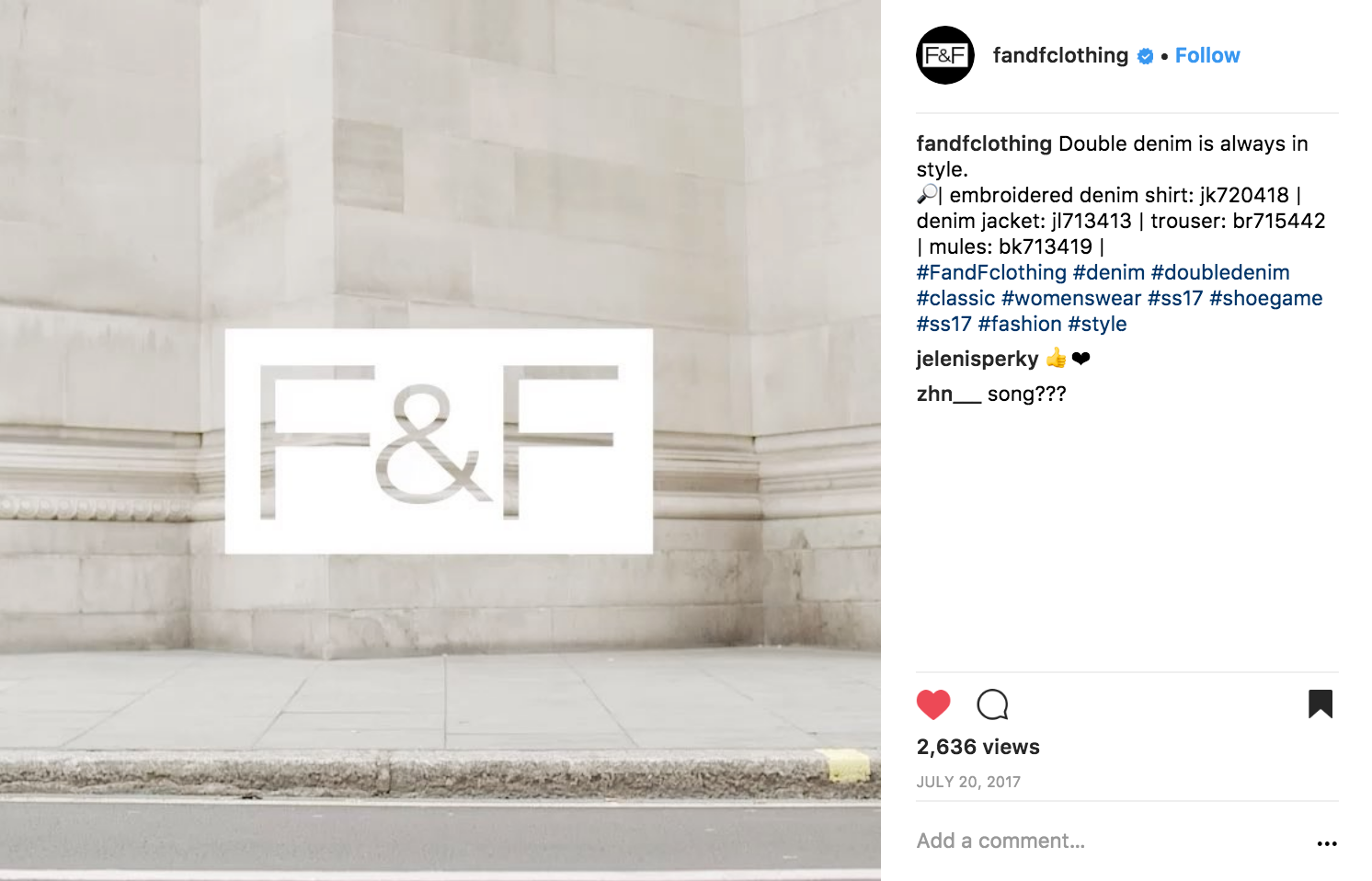This screenshot has width=1372, height=881.
Task: Open the #FandFclothing hashtag
Action: (991, 272)
